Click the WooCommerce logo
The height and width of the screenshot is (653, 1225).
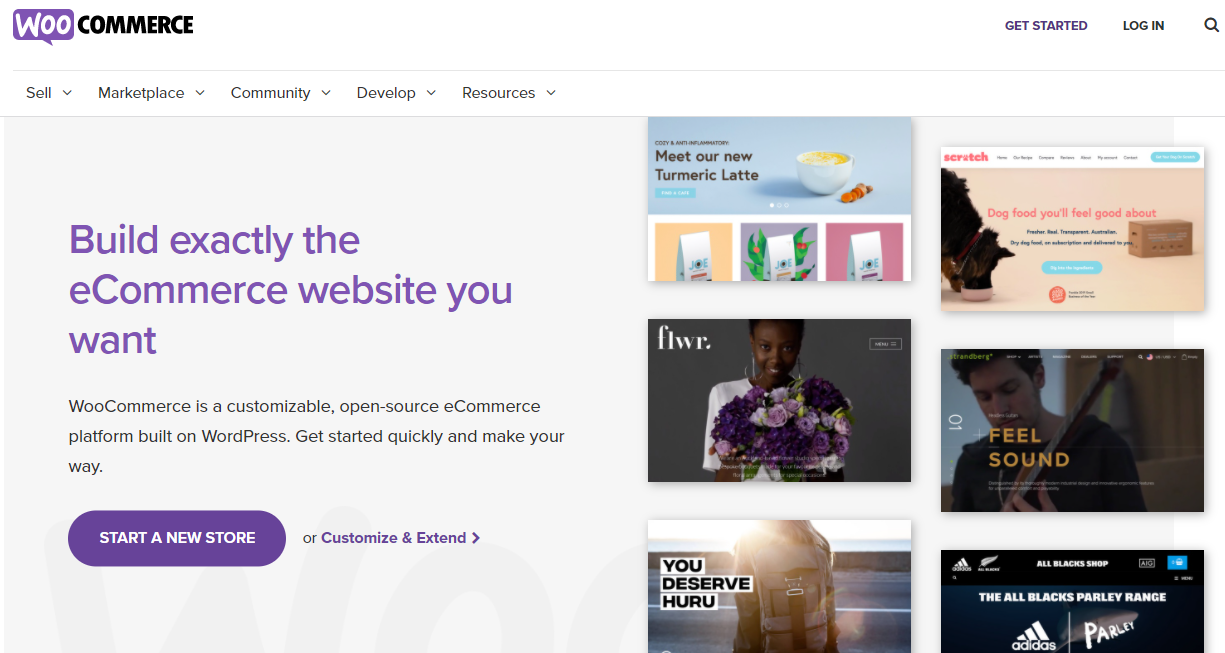(103, 25)
